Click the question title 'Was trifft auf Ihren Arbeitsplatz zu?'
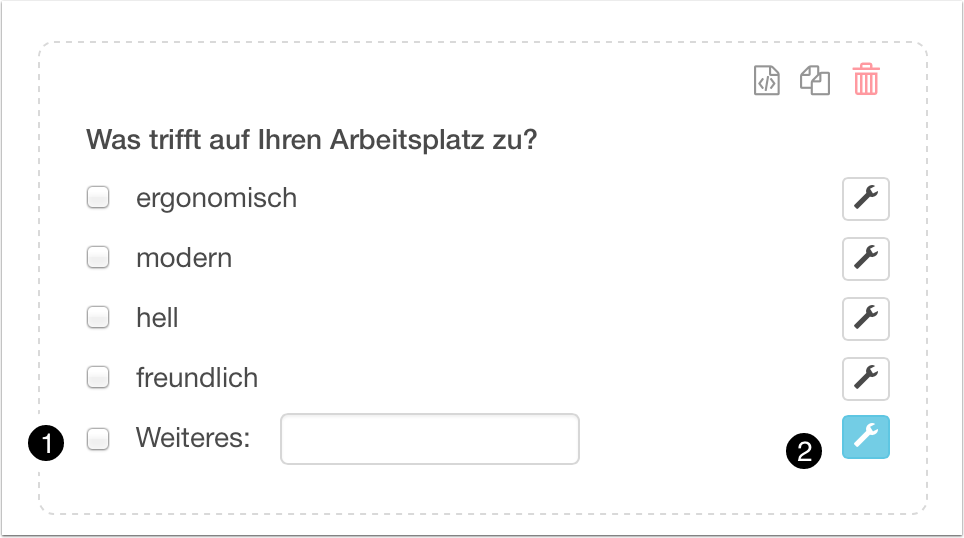Image resolution: width=964 pixels, height=538 pixels. (312, 138)
